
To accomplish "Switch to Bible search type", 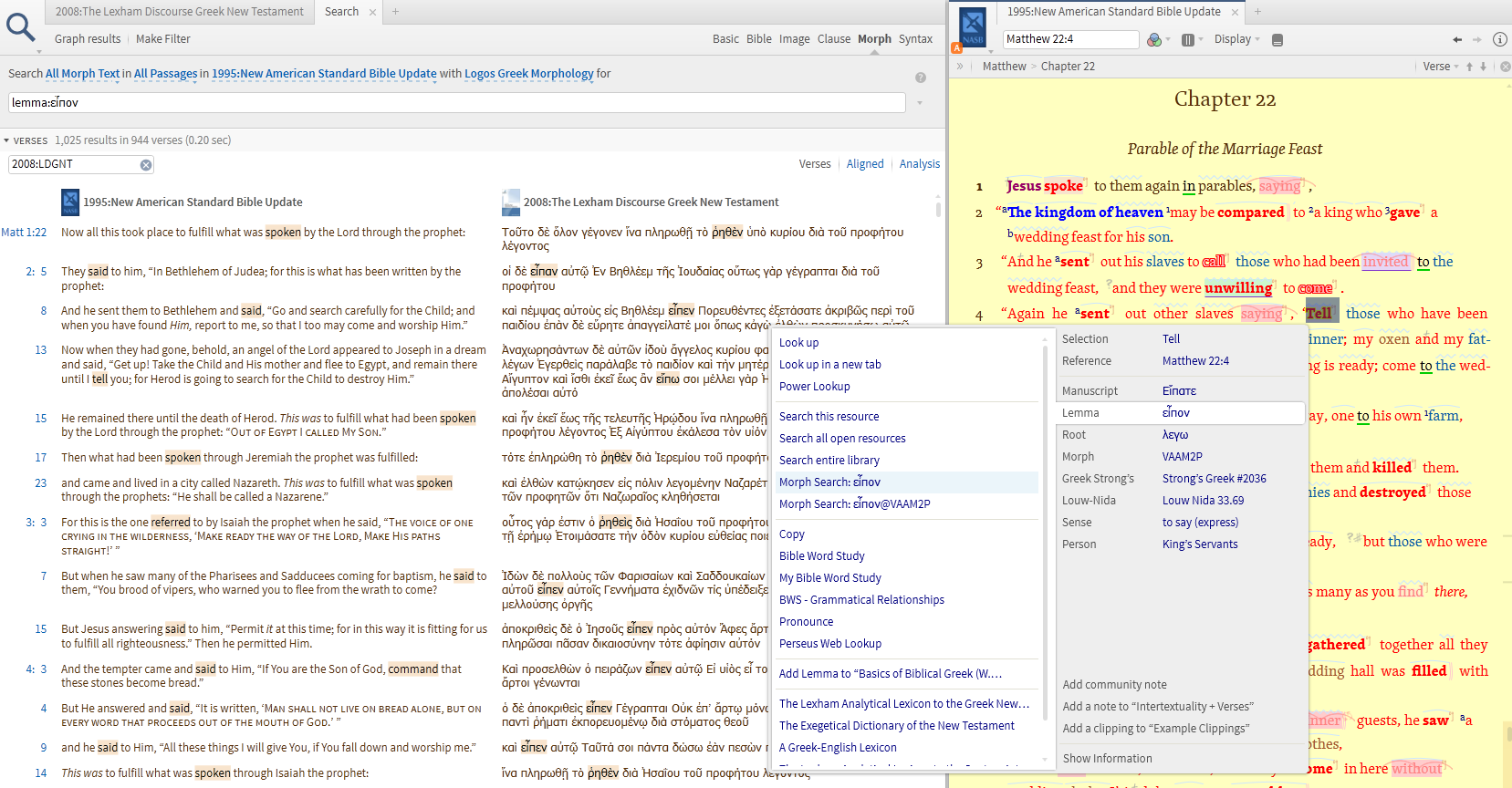I will coord(759,39).
